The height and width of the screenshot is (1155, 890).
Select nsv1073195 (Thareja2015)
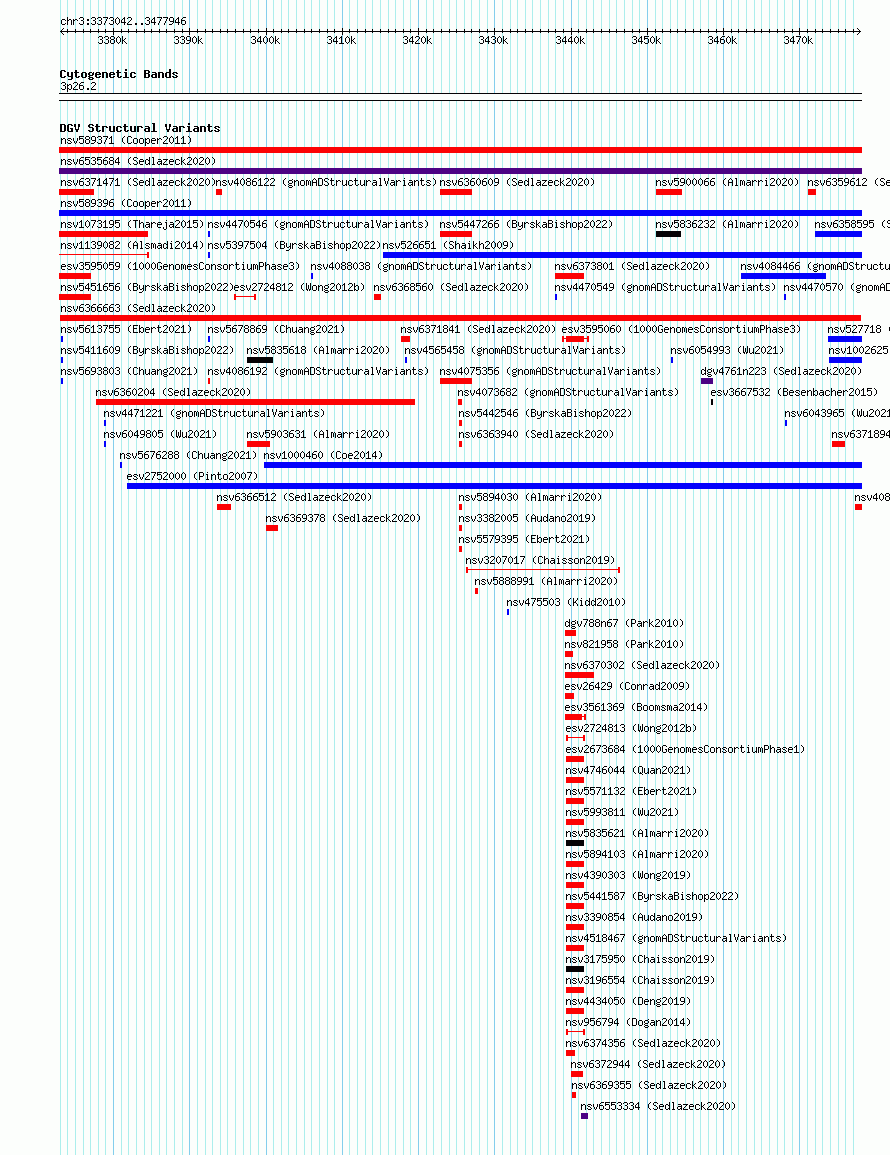pos(132,224)
